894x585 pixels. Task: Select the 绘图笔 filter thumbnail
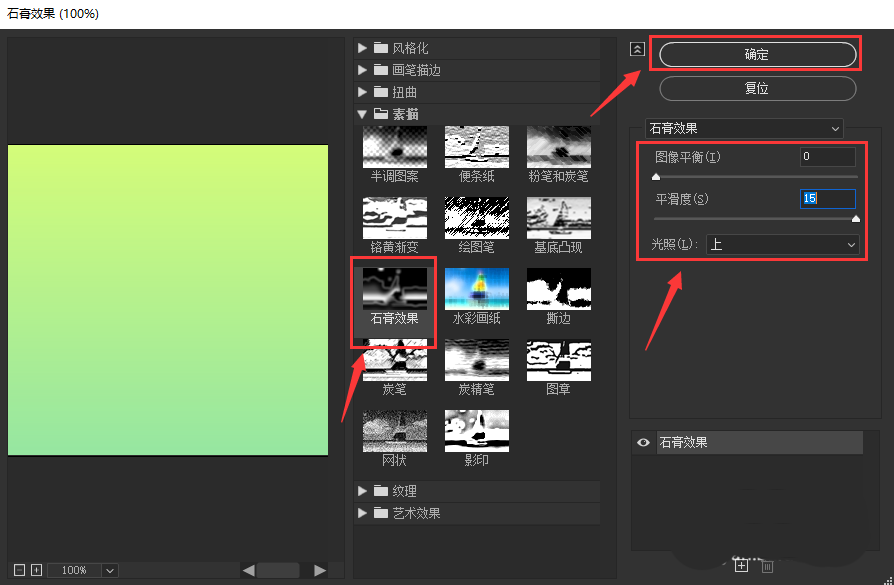pos(477,218)
